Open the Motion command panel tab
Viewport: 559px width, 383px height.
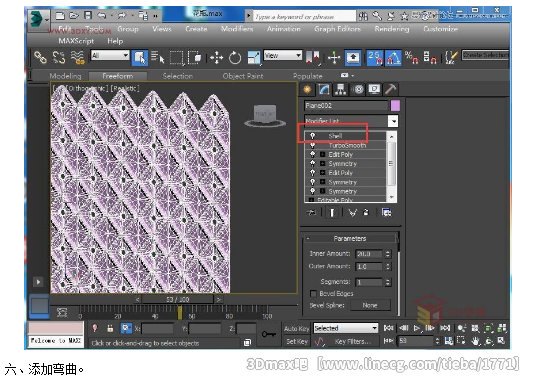pyautogui.click(x=358, y=89)
